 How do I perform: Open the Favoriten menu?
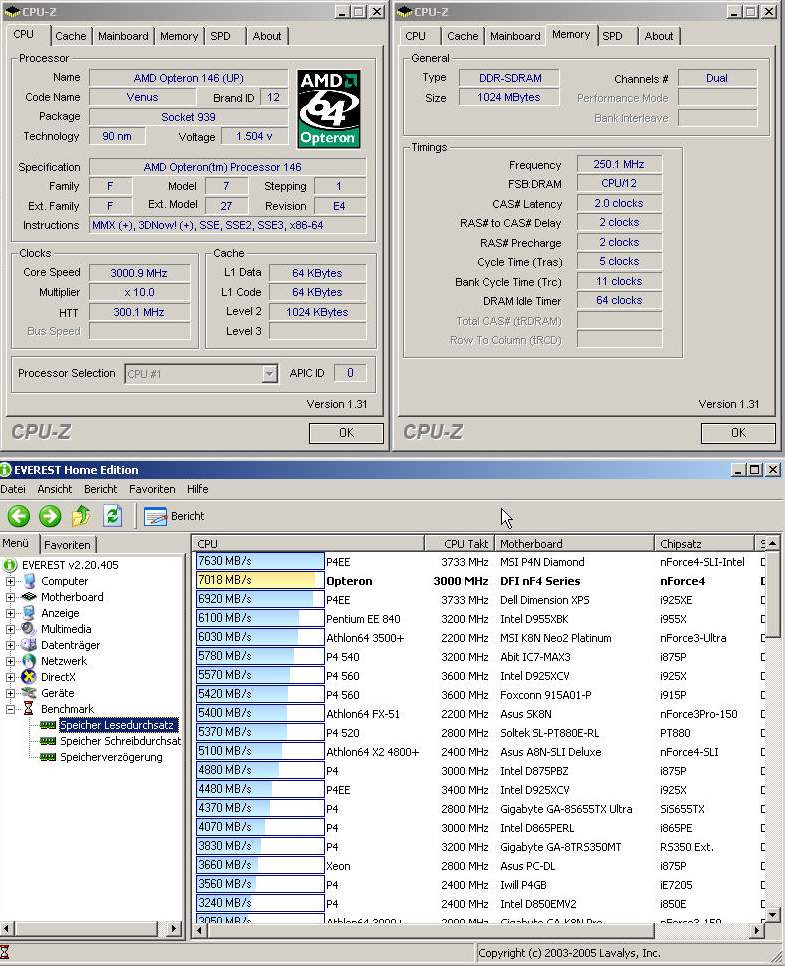pos(152,489)
